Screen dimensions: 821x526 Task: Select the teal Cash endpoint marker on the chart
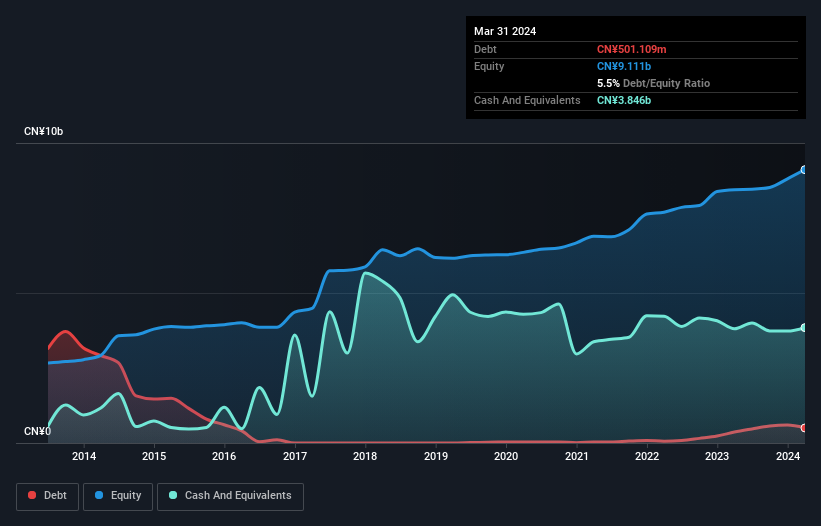point(804,328)
